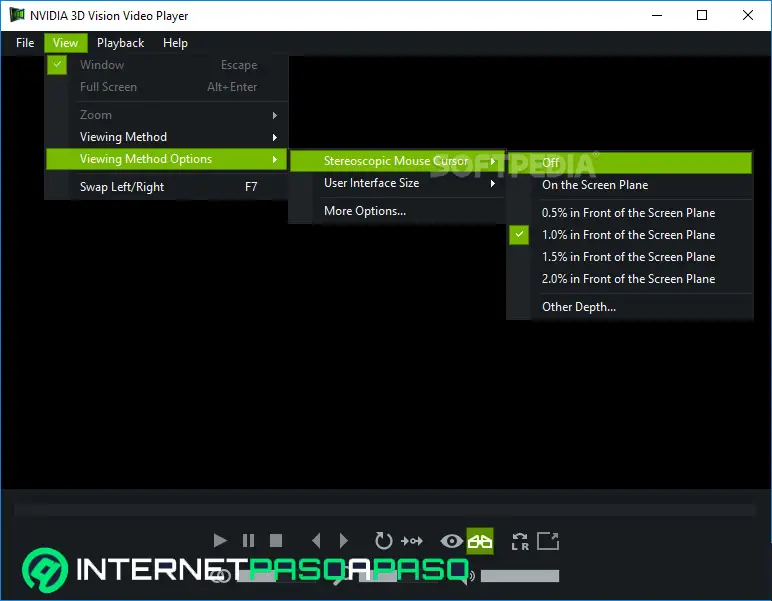This screenshot has height=601, width=772.
Task: Toggle the loop/repeat circular arrow icon
Action: (x=383, y=541)
